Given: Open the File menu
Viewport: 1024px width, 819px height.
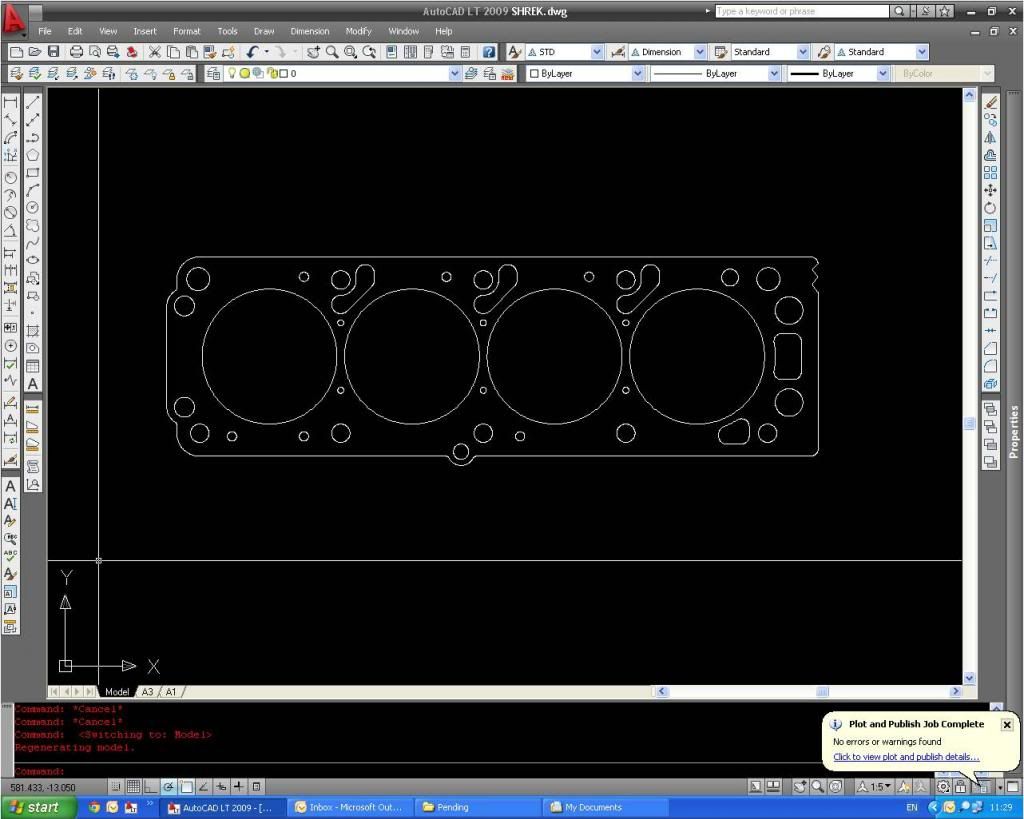Looking at the screenshot, I should point(44,31).
